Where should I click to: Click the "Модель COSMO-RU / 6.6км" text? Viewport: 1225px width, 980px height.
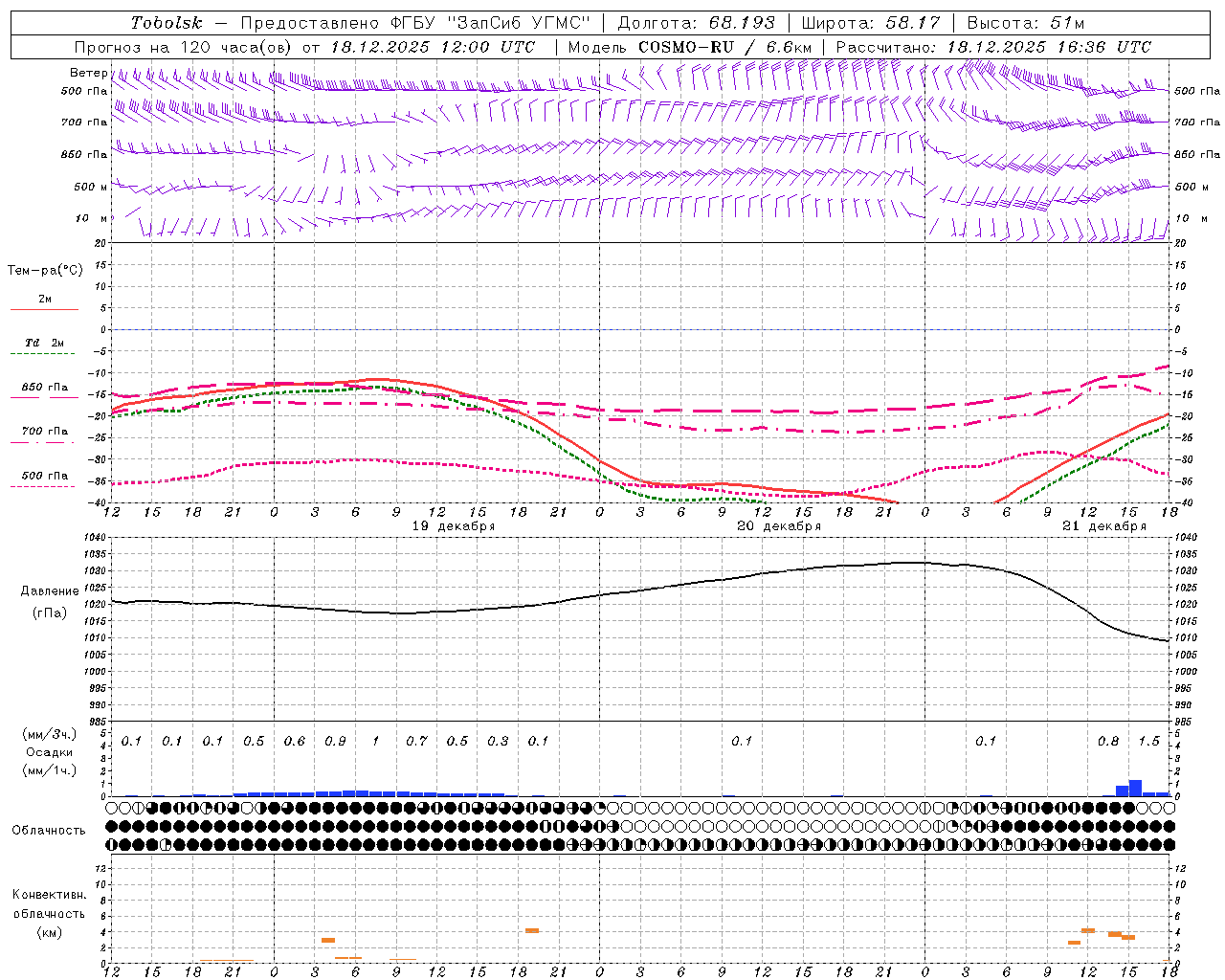[690, 47]
